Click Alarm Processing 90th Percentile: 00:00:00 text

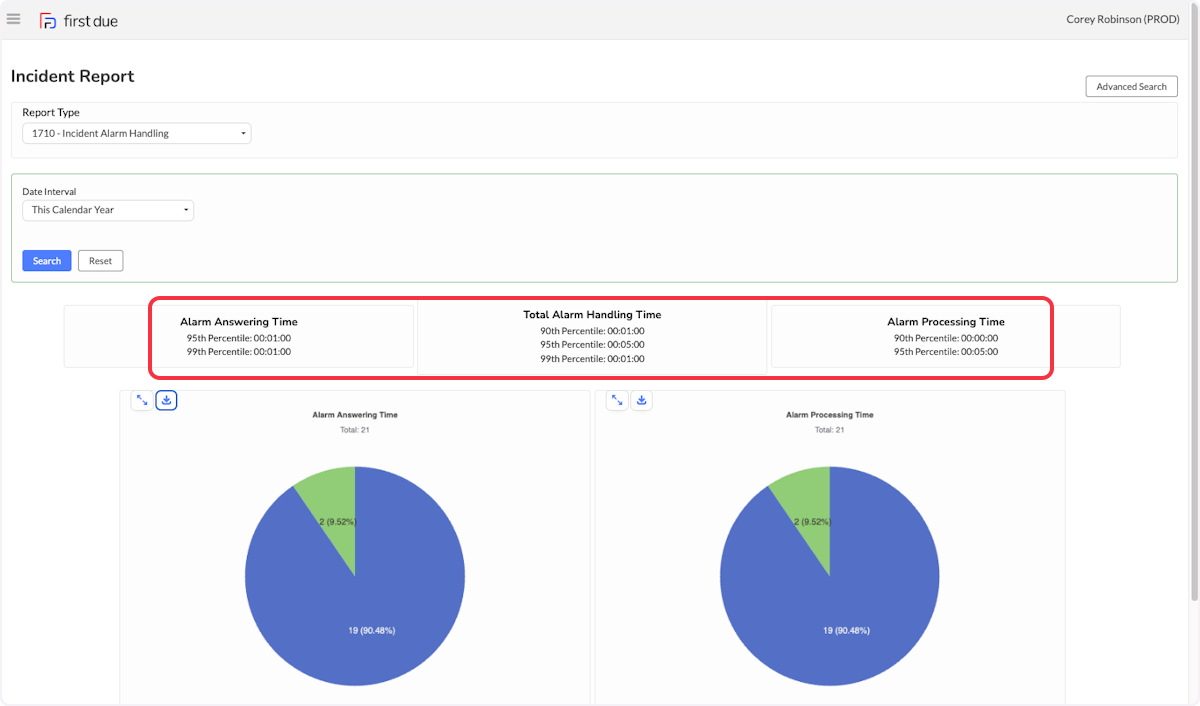[x=946, y=338]
